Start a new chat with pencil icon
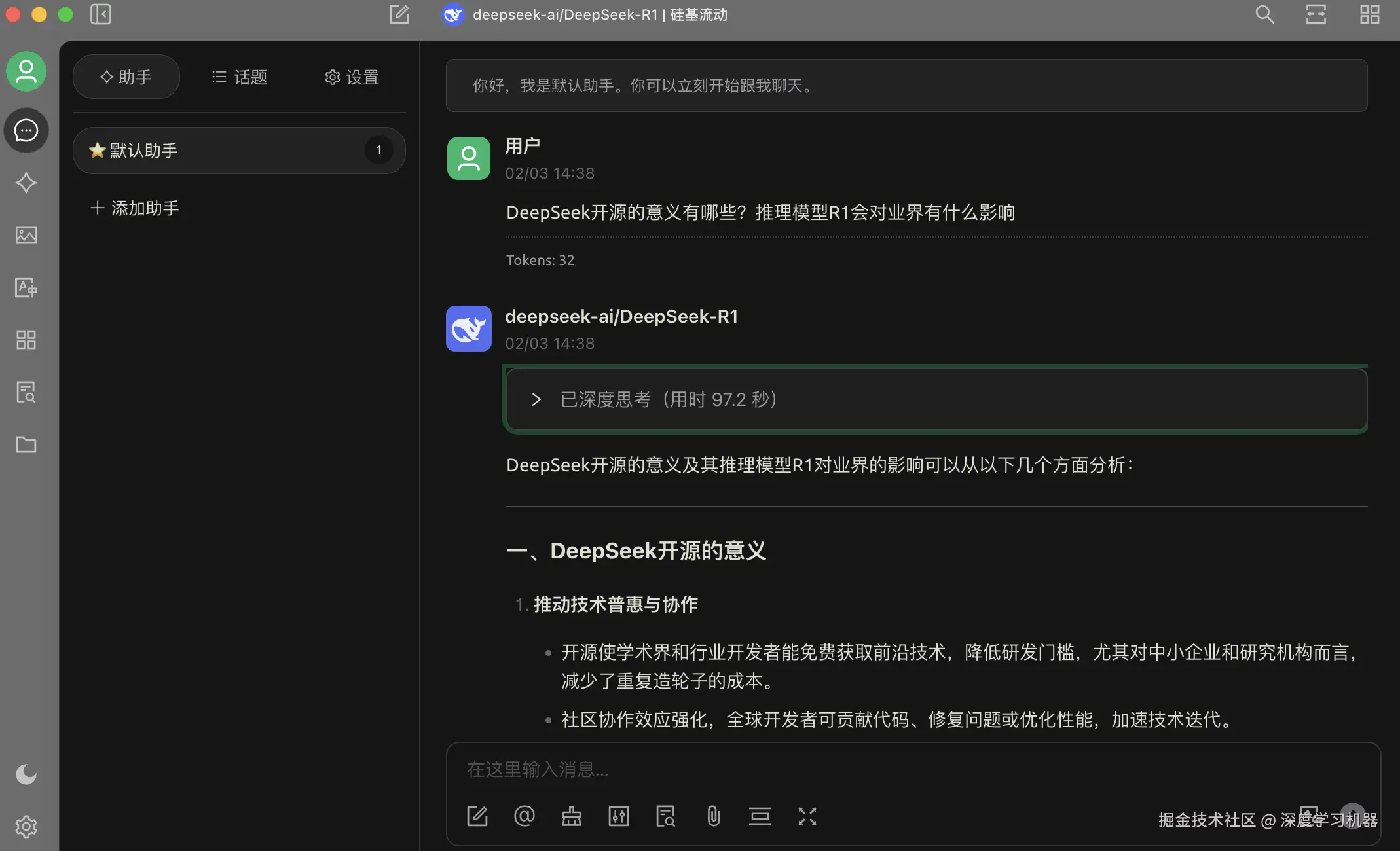This screenshot has height=851, width=1400. tap(399, 14)
